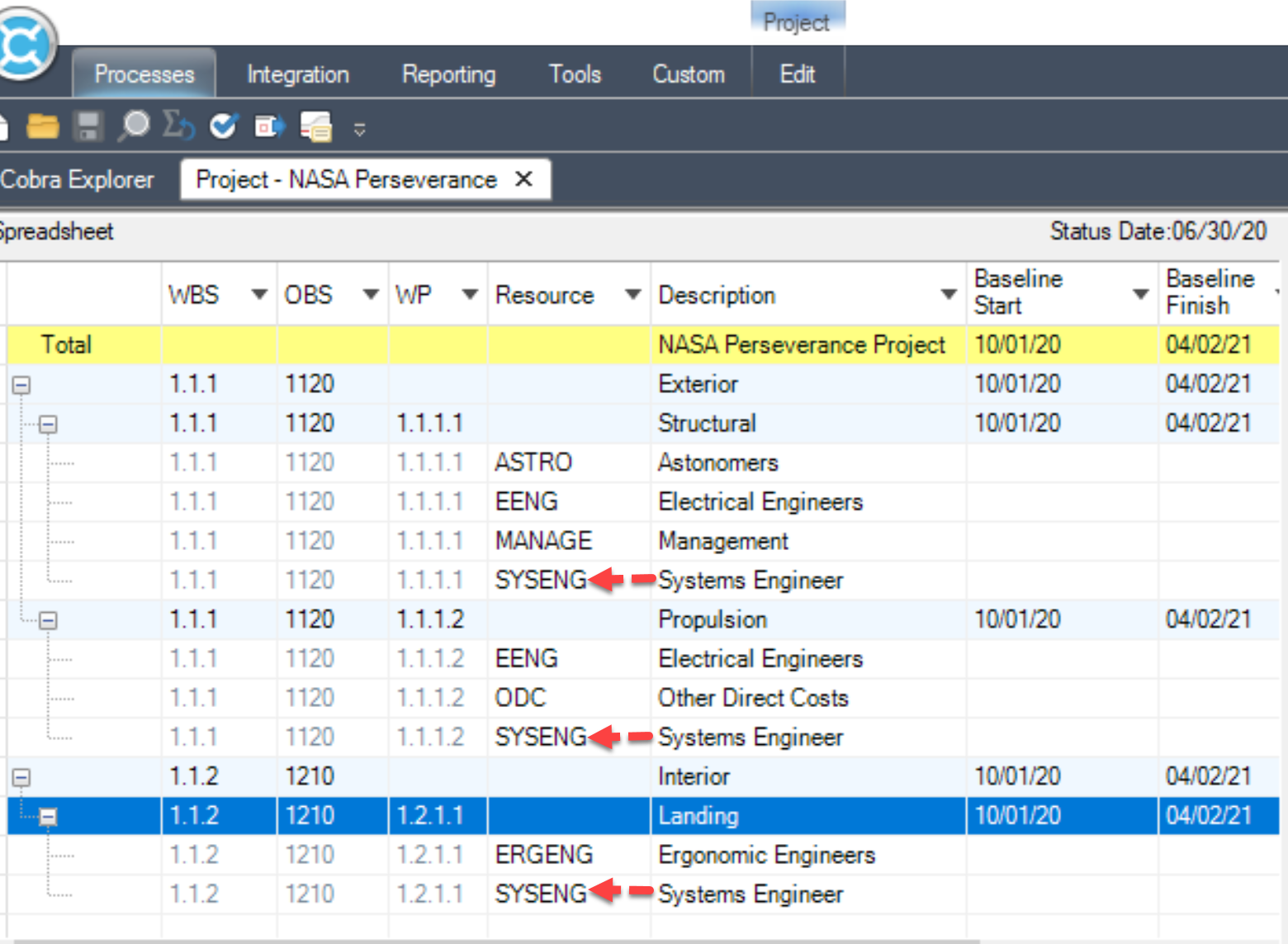Click the blue checkmark validate icon
This screenshot has width=1288, height=944.
tap(223, 126)
